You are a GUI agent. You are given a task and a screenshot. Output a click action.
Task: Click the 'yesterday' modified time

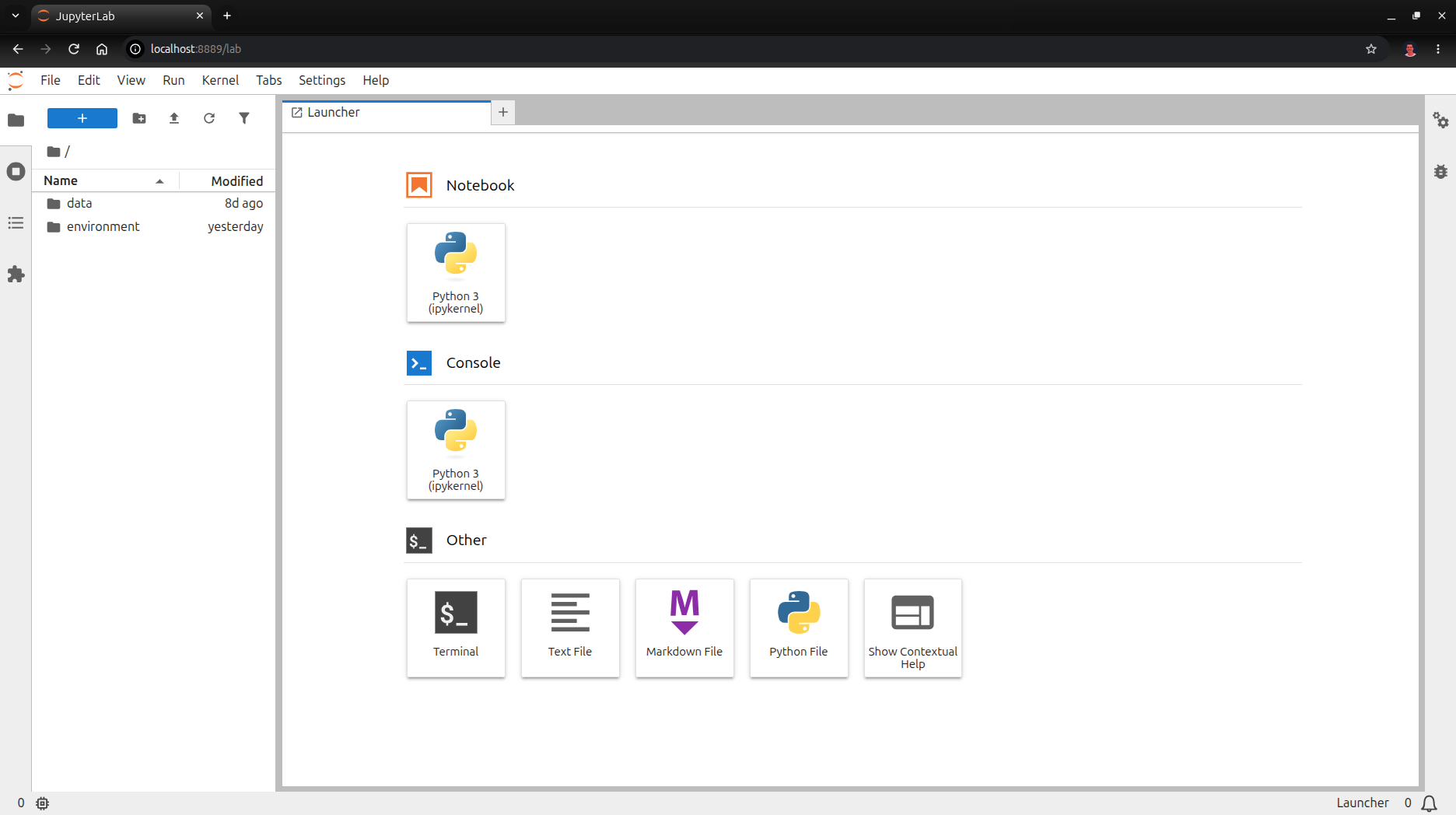tap(236, 227)
